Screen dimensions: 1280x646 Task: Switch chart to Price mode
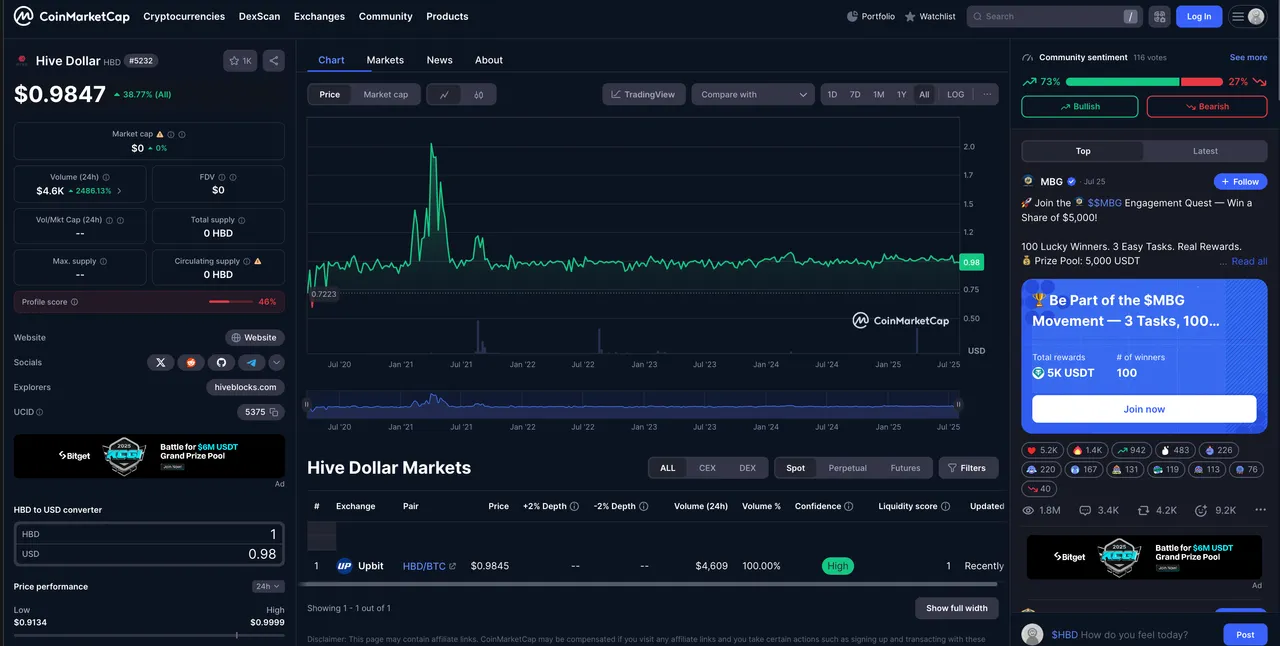click(330, 95)
